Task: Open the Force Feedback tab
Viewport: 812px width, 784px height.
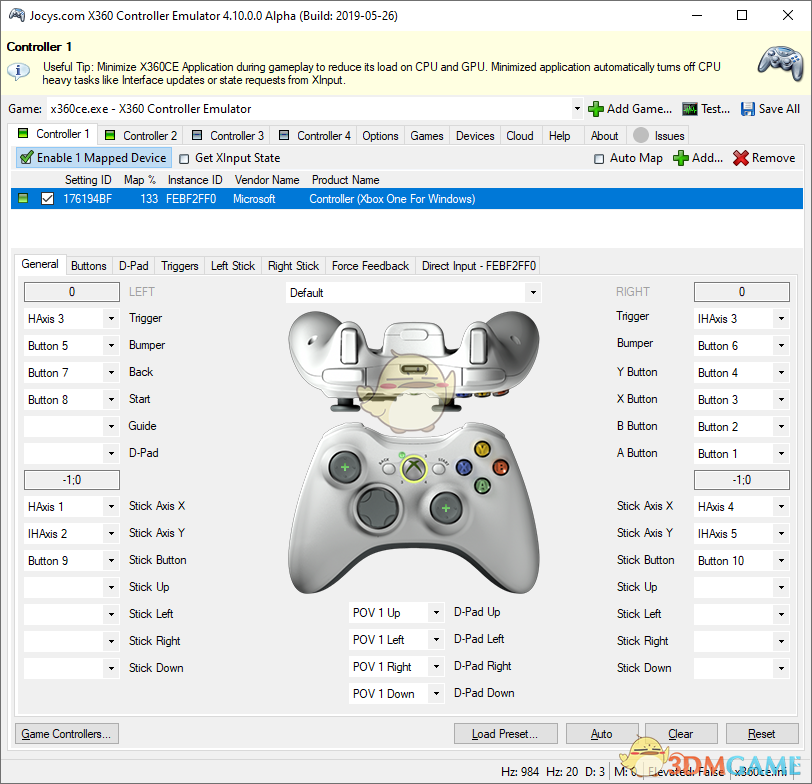Action: (370, 265)
